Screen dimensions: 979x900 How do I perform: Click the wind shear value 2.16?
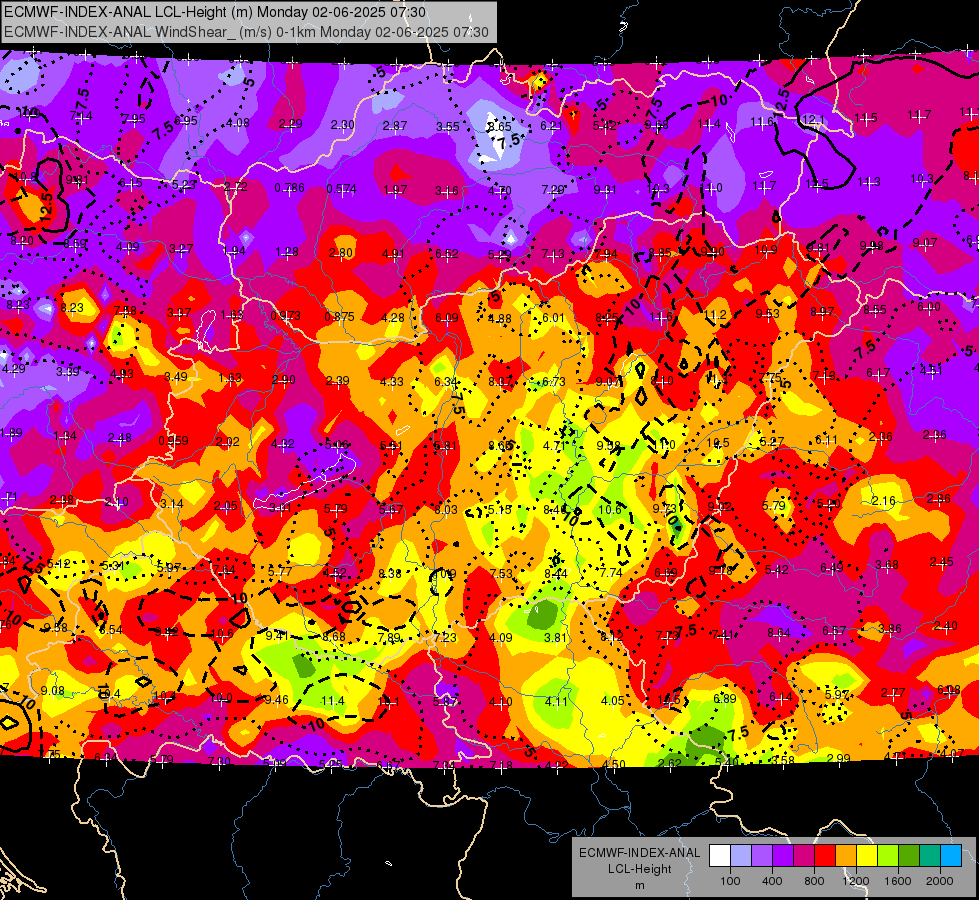pyautogui.click(x=883, y=501)
